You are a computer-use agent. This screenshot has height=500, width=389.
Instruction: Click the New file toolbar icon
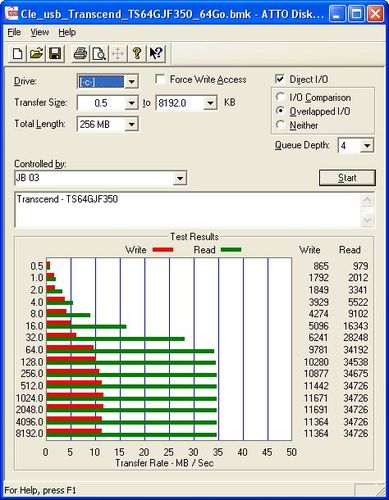17,53
